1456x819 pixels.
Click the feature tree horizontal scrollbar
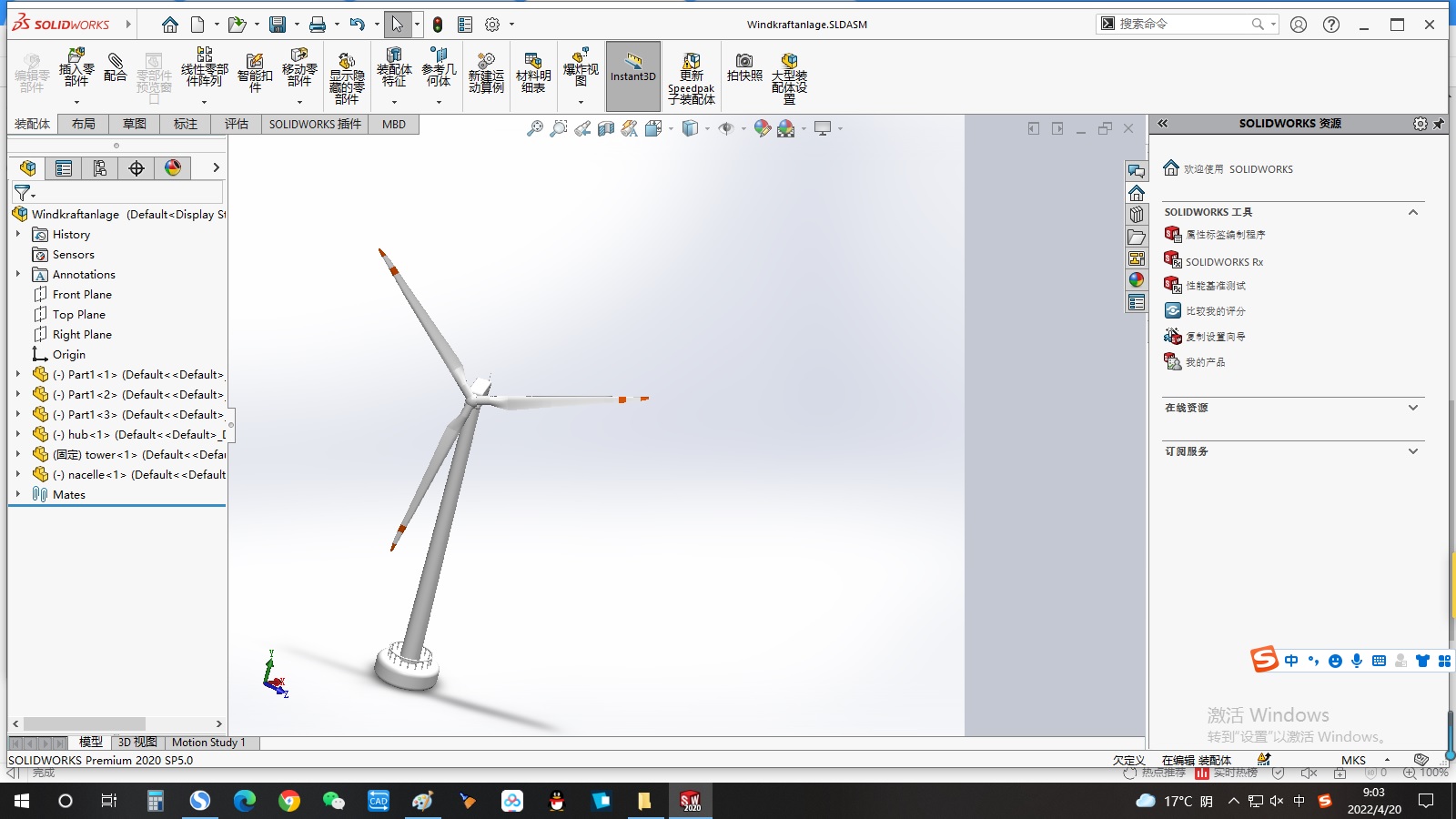coord(85,723)
